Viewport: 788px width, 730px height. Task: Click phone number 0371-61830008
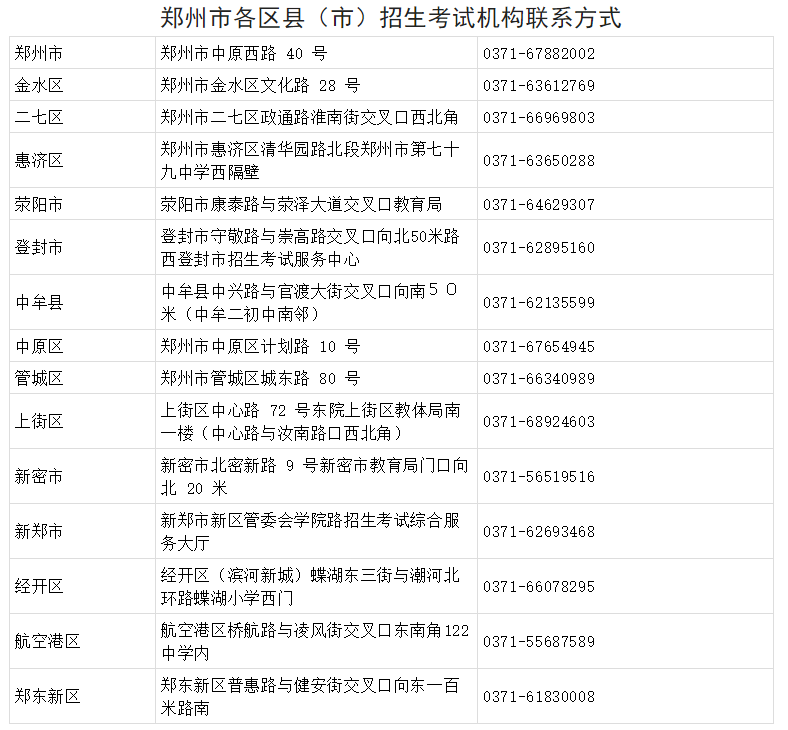539,697
